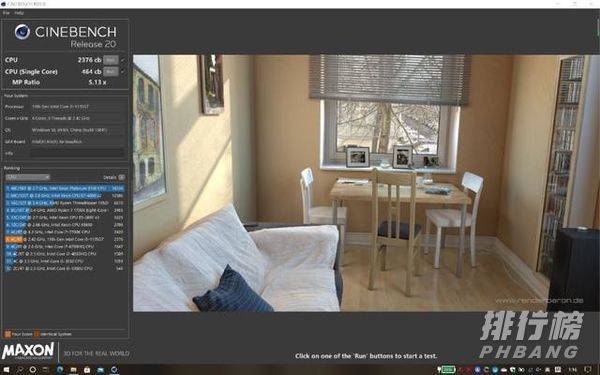
Task: Run the CPU (Single Core) test
Action: [x=111, y=72]
